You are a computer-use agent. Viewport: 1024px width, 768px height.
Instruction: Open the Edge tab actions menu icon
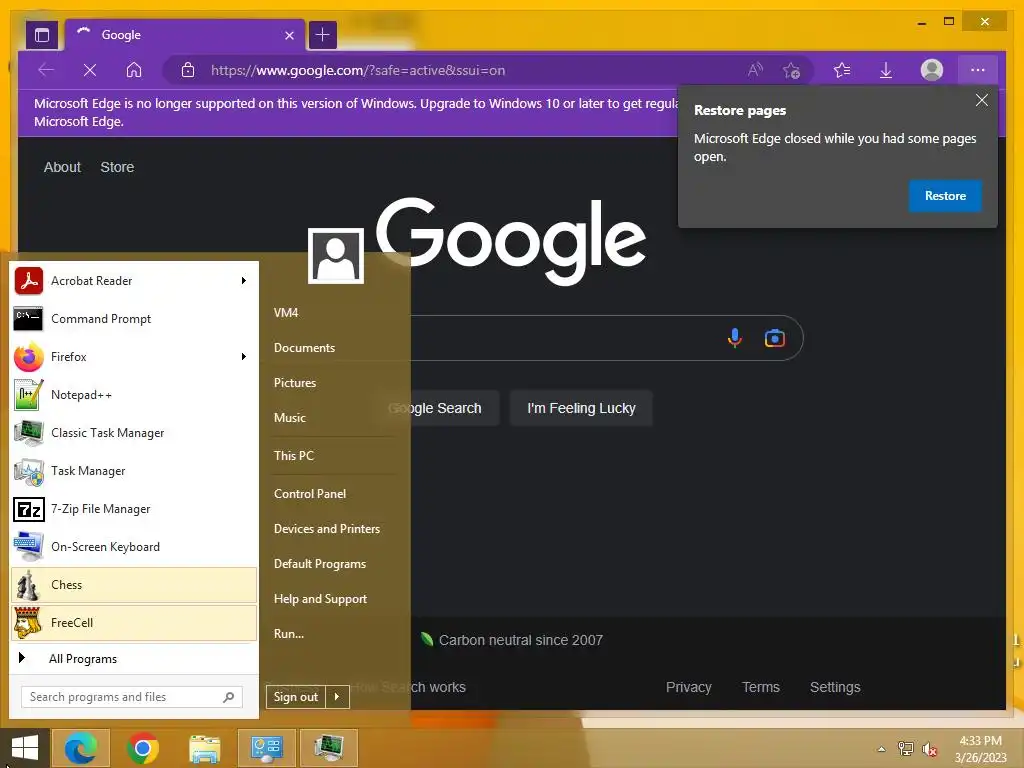point(42,35)
